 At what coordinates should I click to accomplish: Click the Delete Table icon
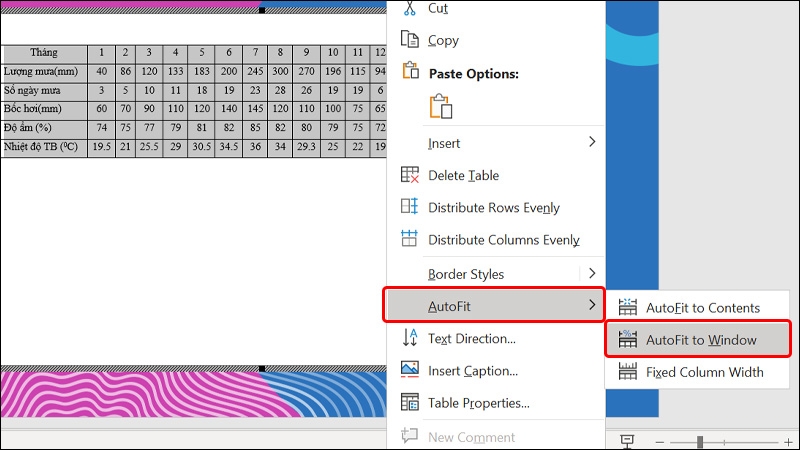coord(410,175)
